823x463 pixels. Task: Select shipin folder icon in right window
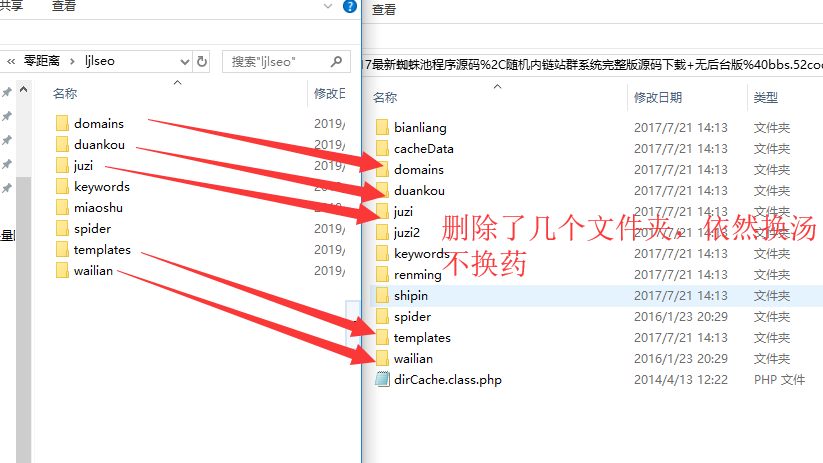point(382,296)
